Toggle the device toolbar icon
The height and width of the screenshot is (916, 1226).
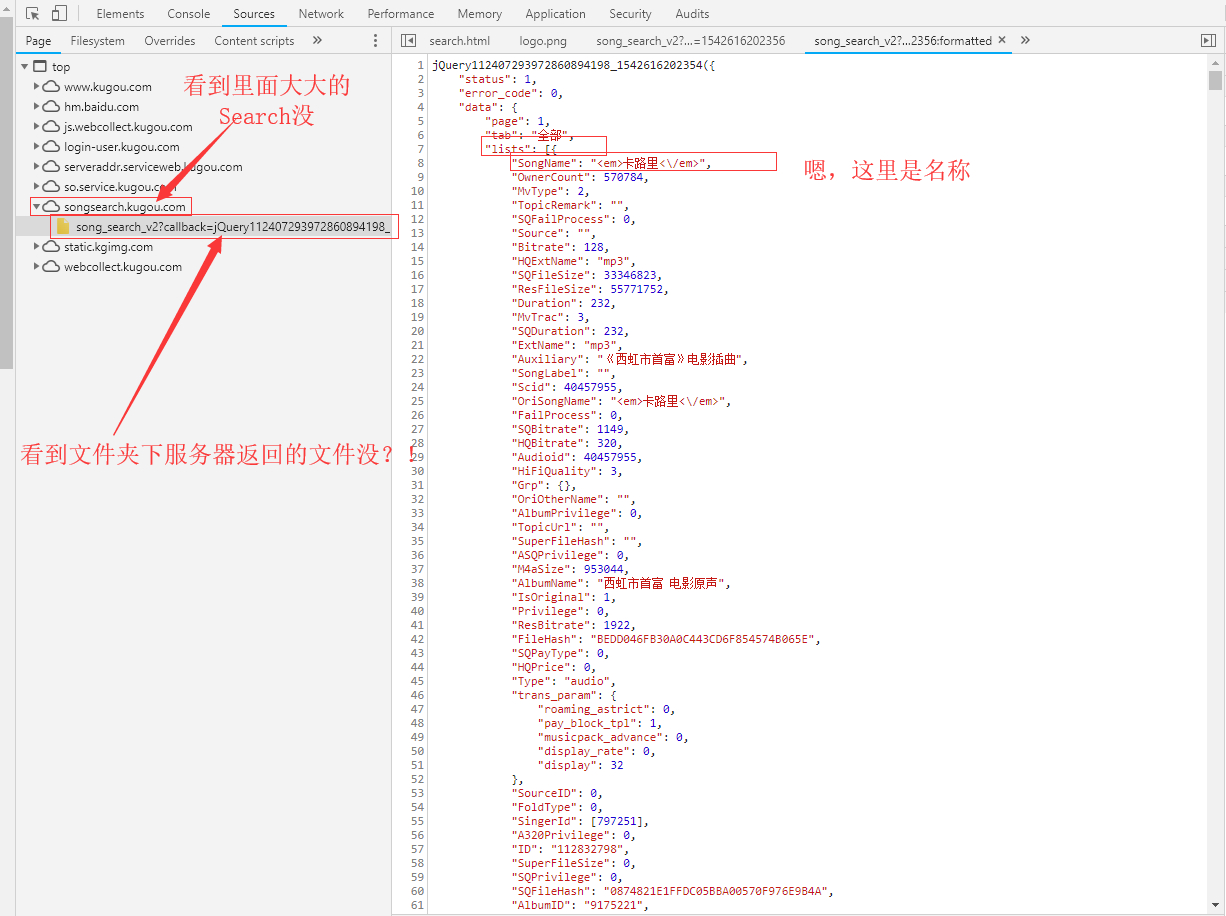(59, 14)
